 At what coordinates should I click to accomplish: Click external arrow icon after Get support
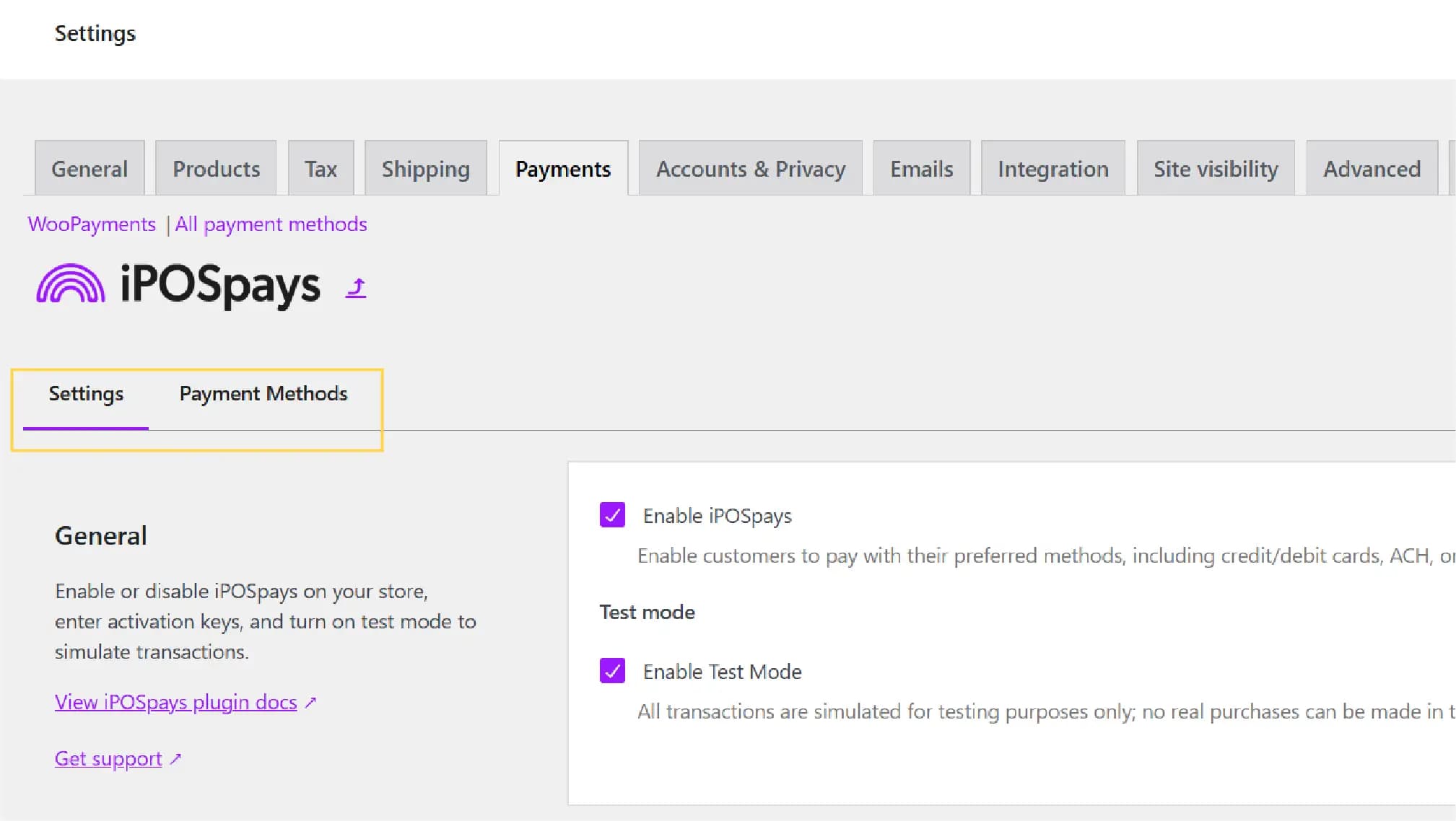(x=175, y=759)
